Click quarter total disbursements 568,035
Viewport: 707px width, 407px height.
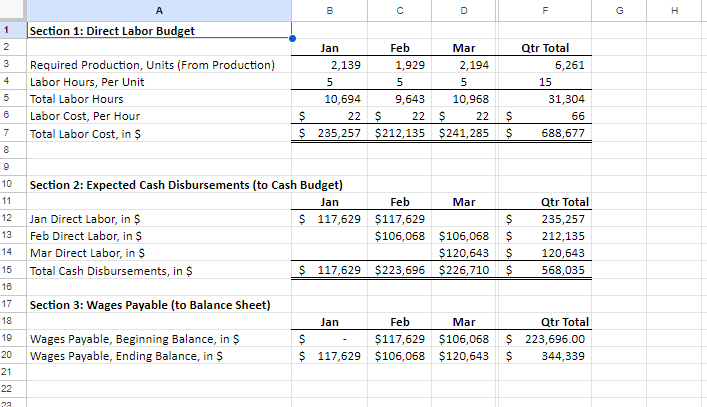[x=545, y=270]
